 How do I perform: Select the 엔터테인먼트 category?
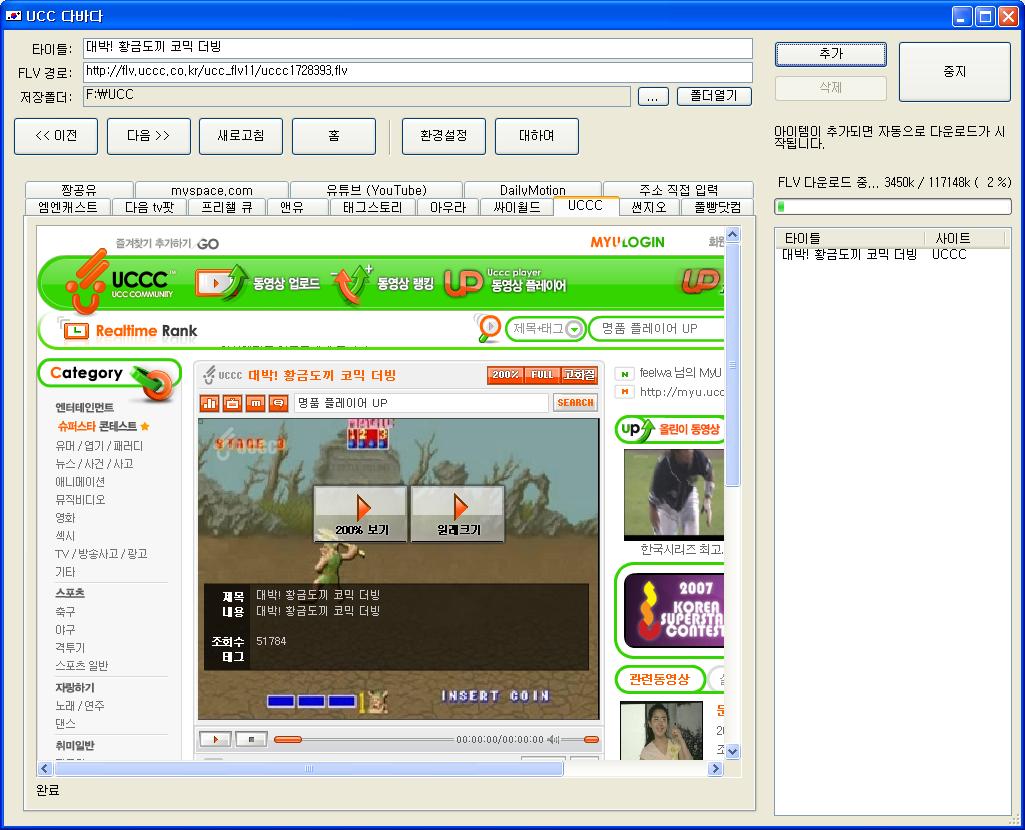point(84,408)
